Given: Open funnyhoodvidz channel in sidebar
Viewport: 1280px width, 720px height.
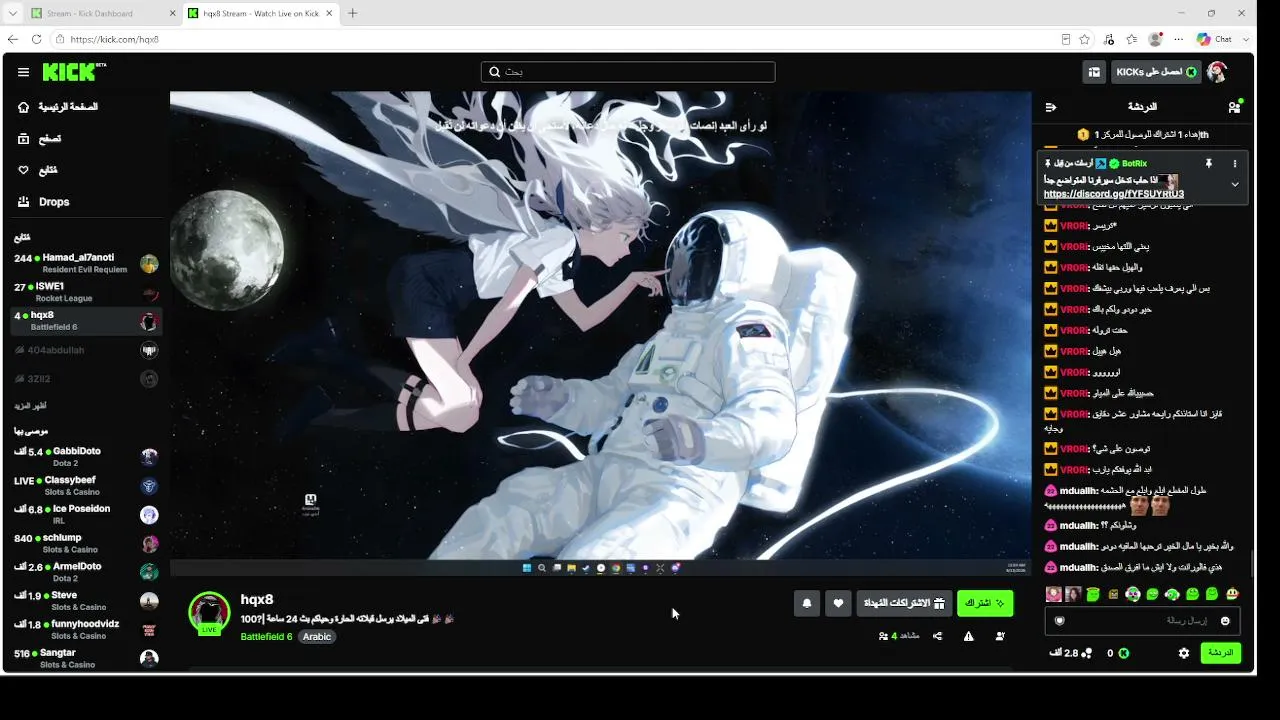Looking at the screenshot, I should 86,630.
